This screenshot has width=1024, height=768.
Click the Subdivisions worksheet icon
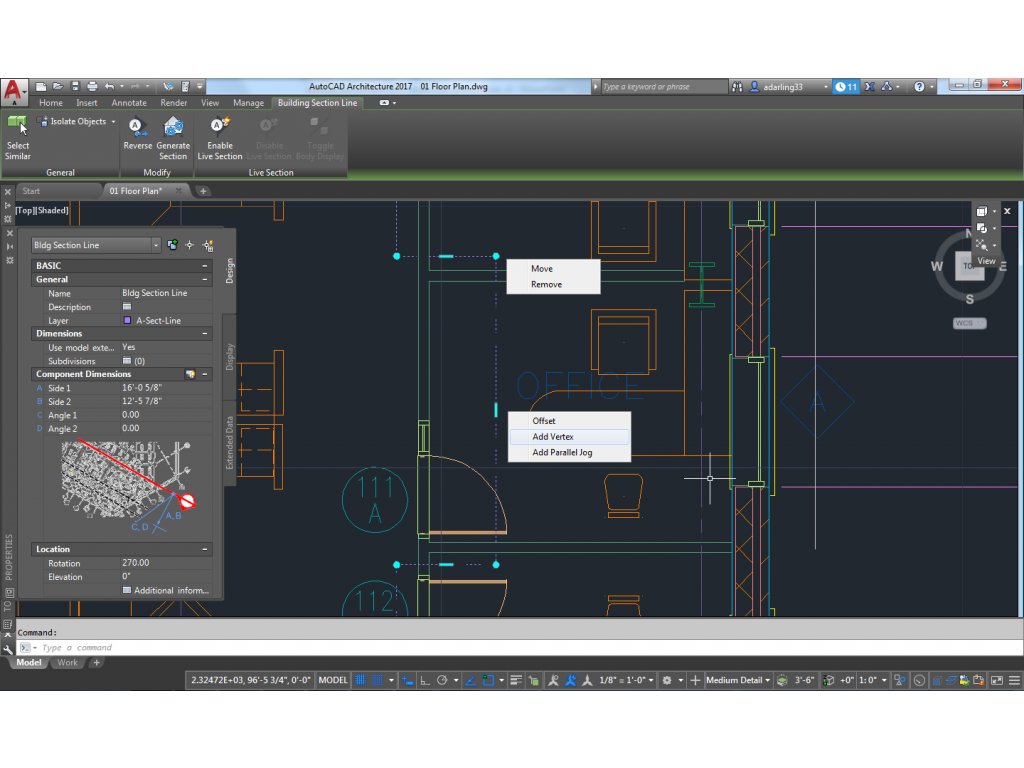coord(127,360)
